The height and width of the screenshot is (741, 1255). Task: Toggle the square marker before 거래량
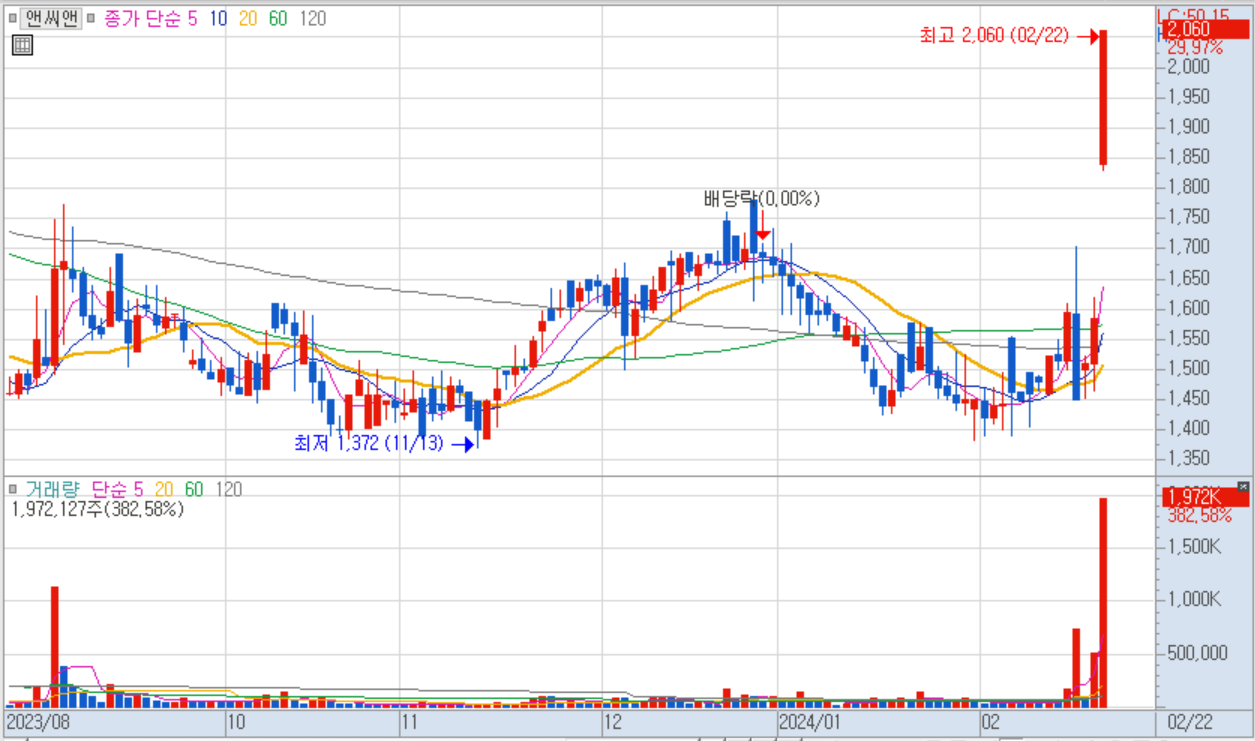click(13, 489)
